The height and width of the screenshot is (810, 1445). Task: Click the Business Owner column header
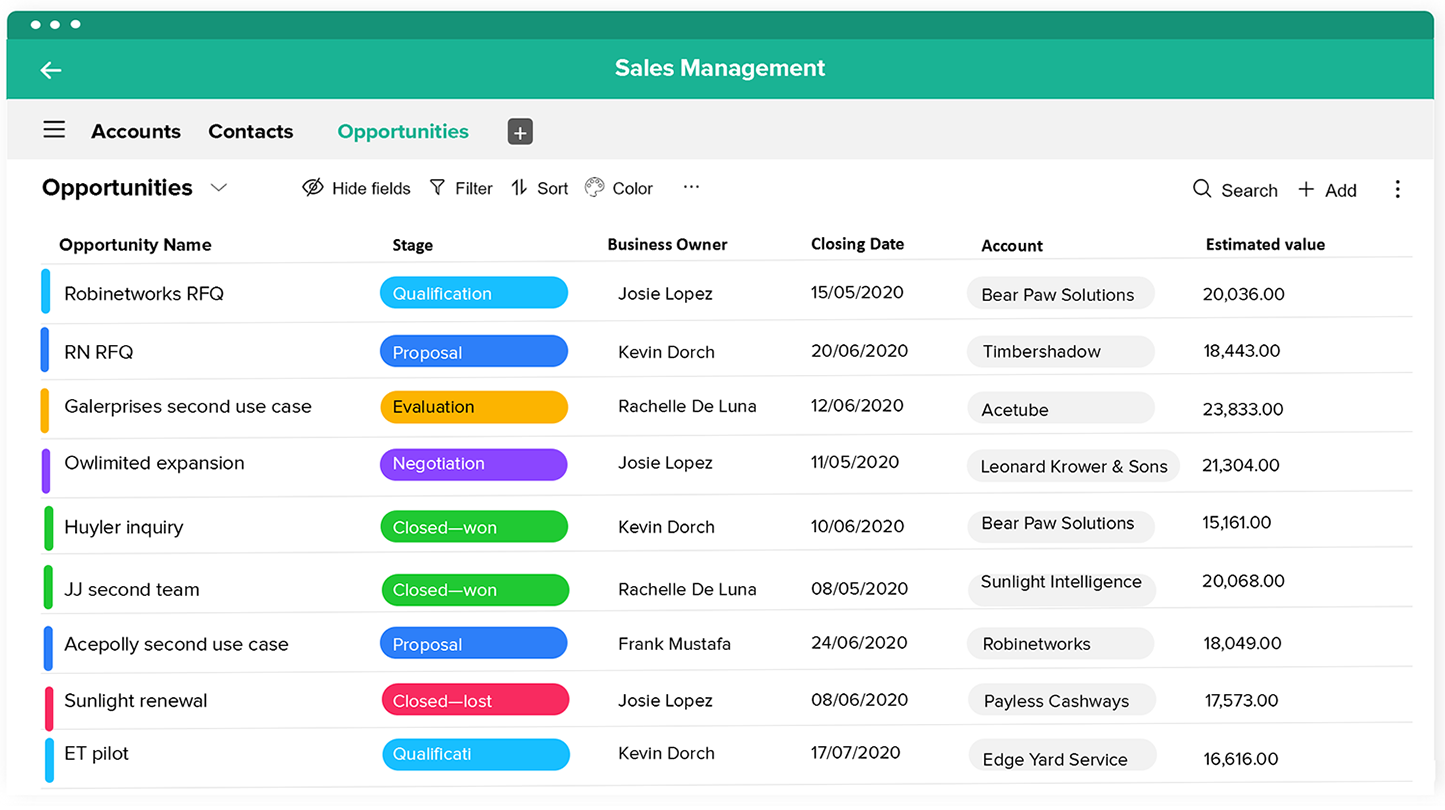pos(667,245)
